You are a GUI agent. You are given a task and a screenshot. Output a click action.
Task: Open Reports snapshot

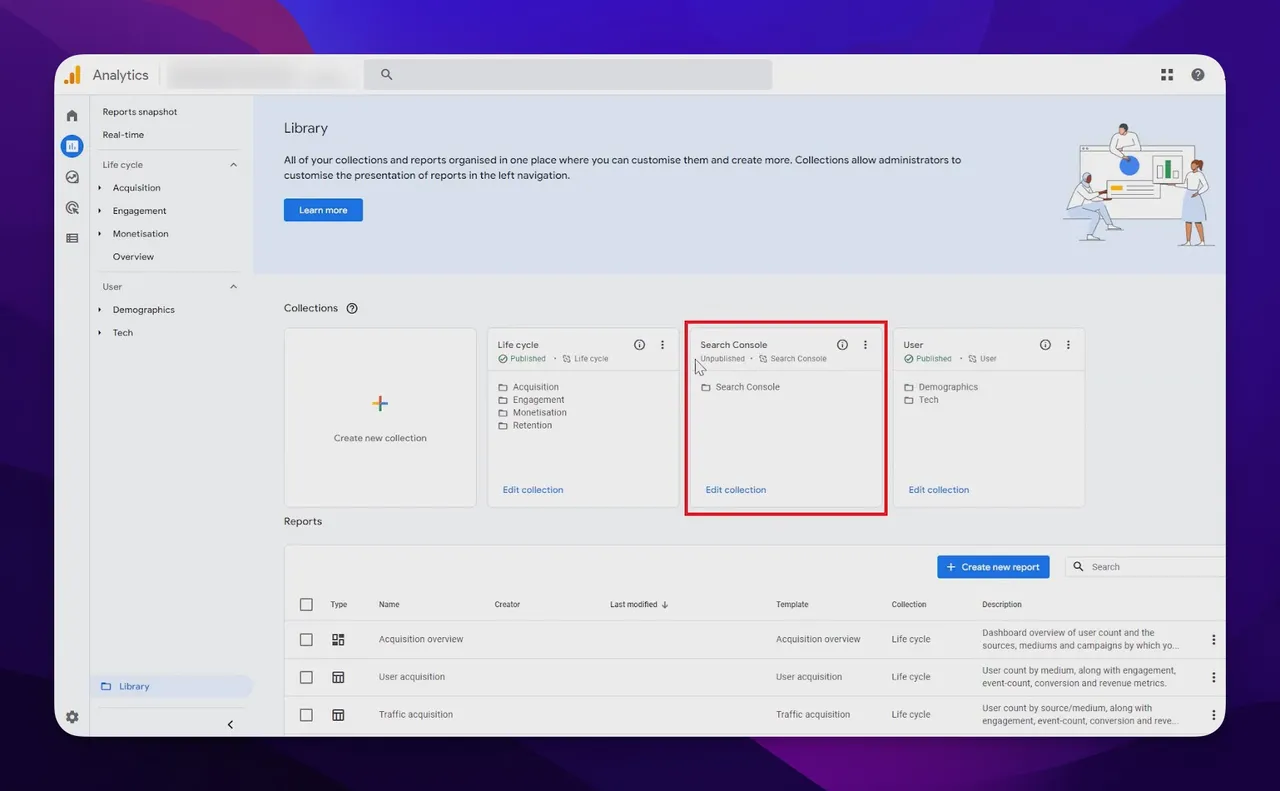pyautogui.click(x=140, y=112)
